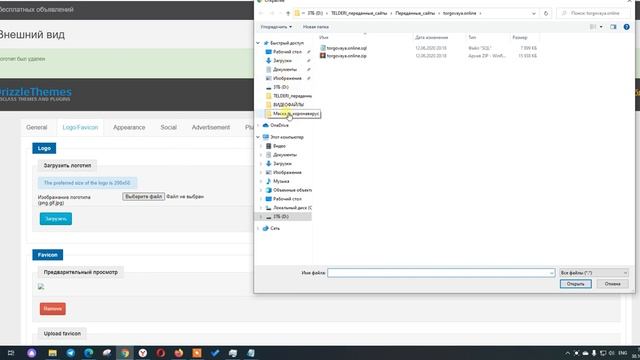Open the view options dropdown arrow
640x360 pixels.
coord(601,27)
